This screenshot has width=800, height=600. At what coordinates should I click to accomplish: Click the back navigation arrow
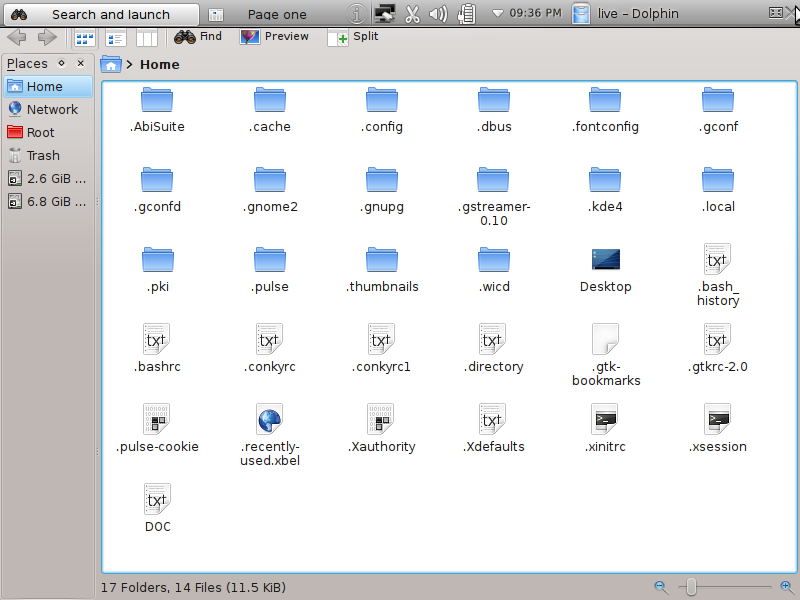click(16, 37)
